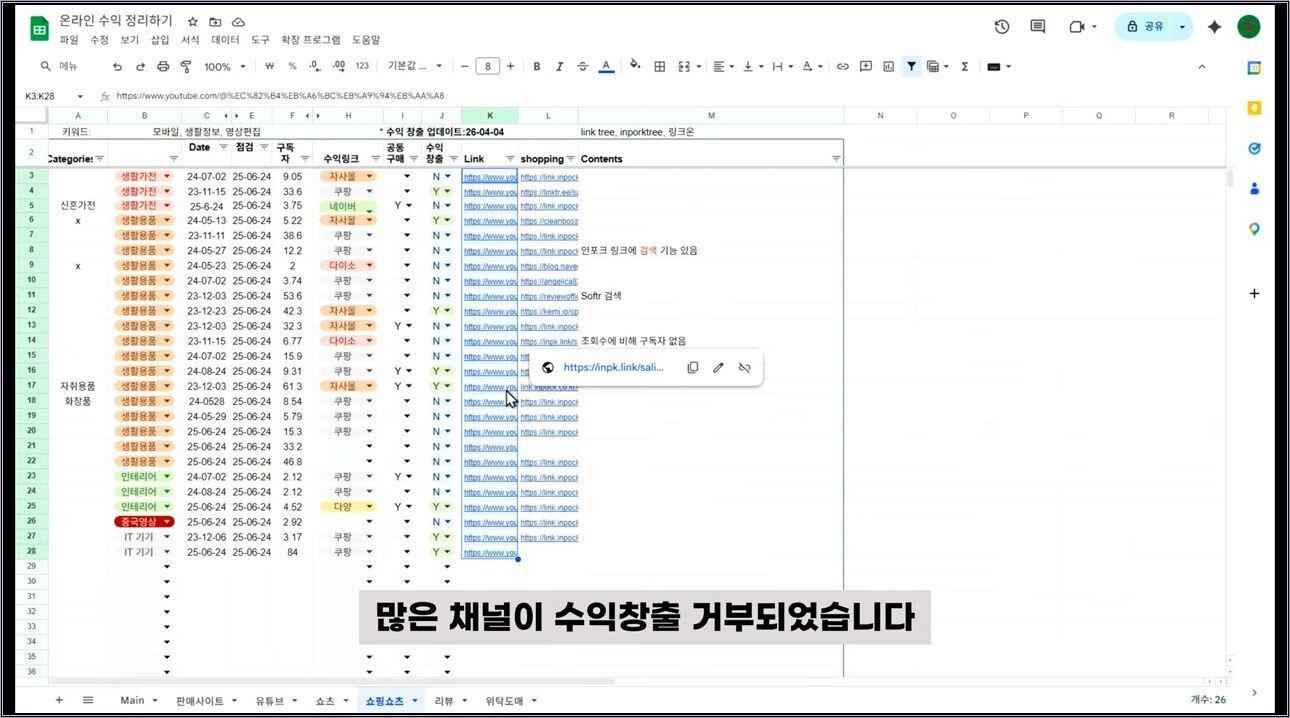This screenshot has height=718, width=1290.
Task: Insert a link from the toolbar
Action: tap(843, 67)
